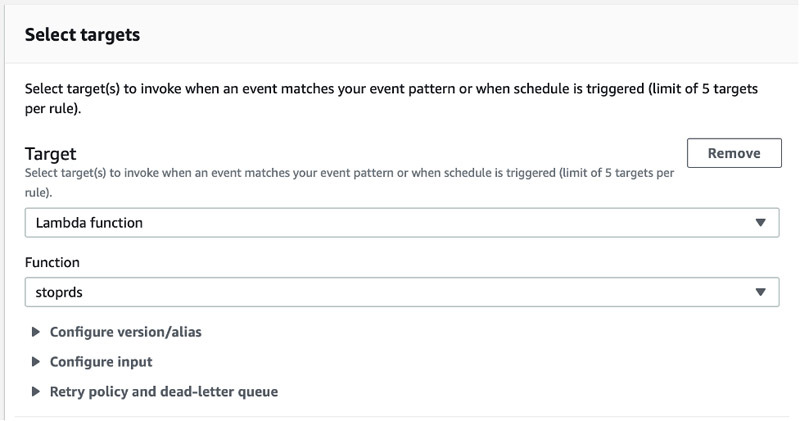Click the Retry policy and dead-letter queue label
This screenshot has height=421, width=800.
pos(163,392)
